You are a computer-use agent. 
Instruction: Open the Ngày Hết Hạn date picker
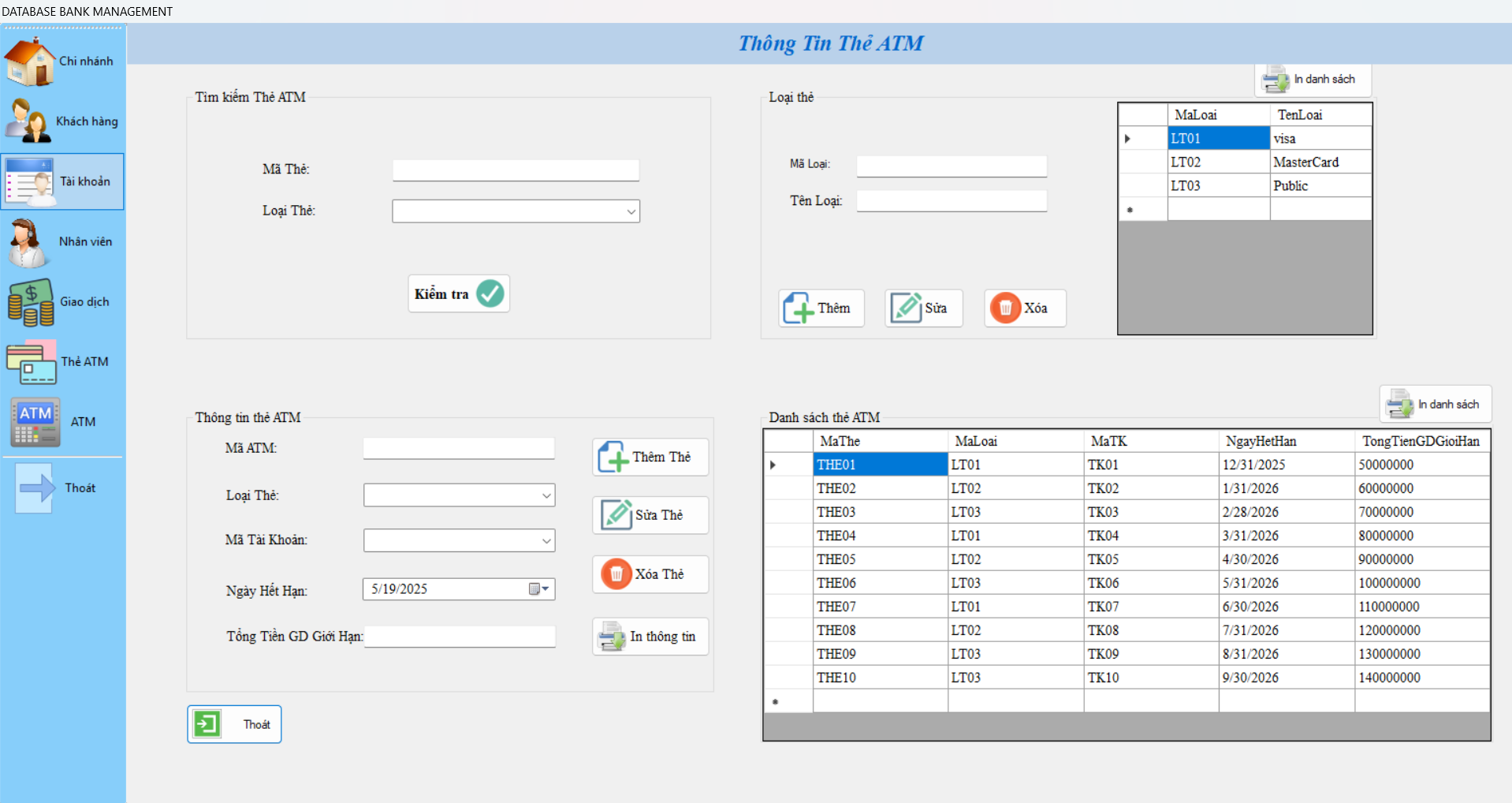click(x=539, y=589)
